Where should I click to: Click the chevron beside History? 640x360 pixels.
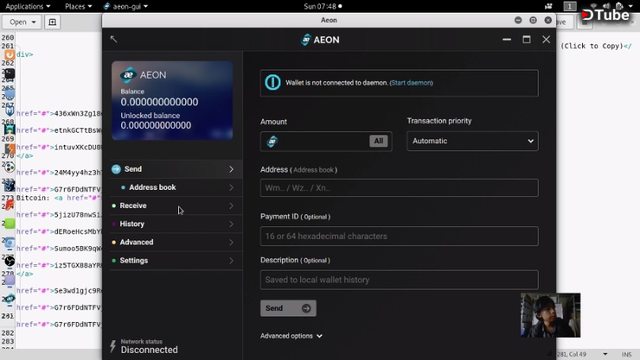point(231,224)
